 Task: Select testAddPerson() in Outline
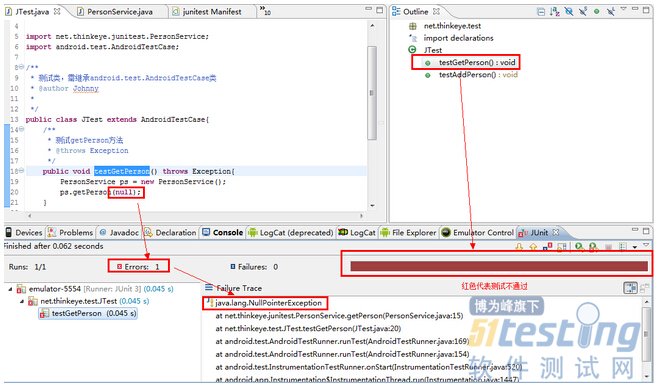pos(478,75)
